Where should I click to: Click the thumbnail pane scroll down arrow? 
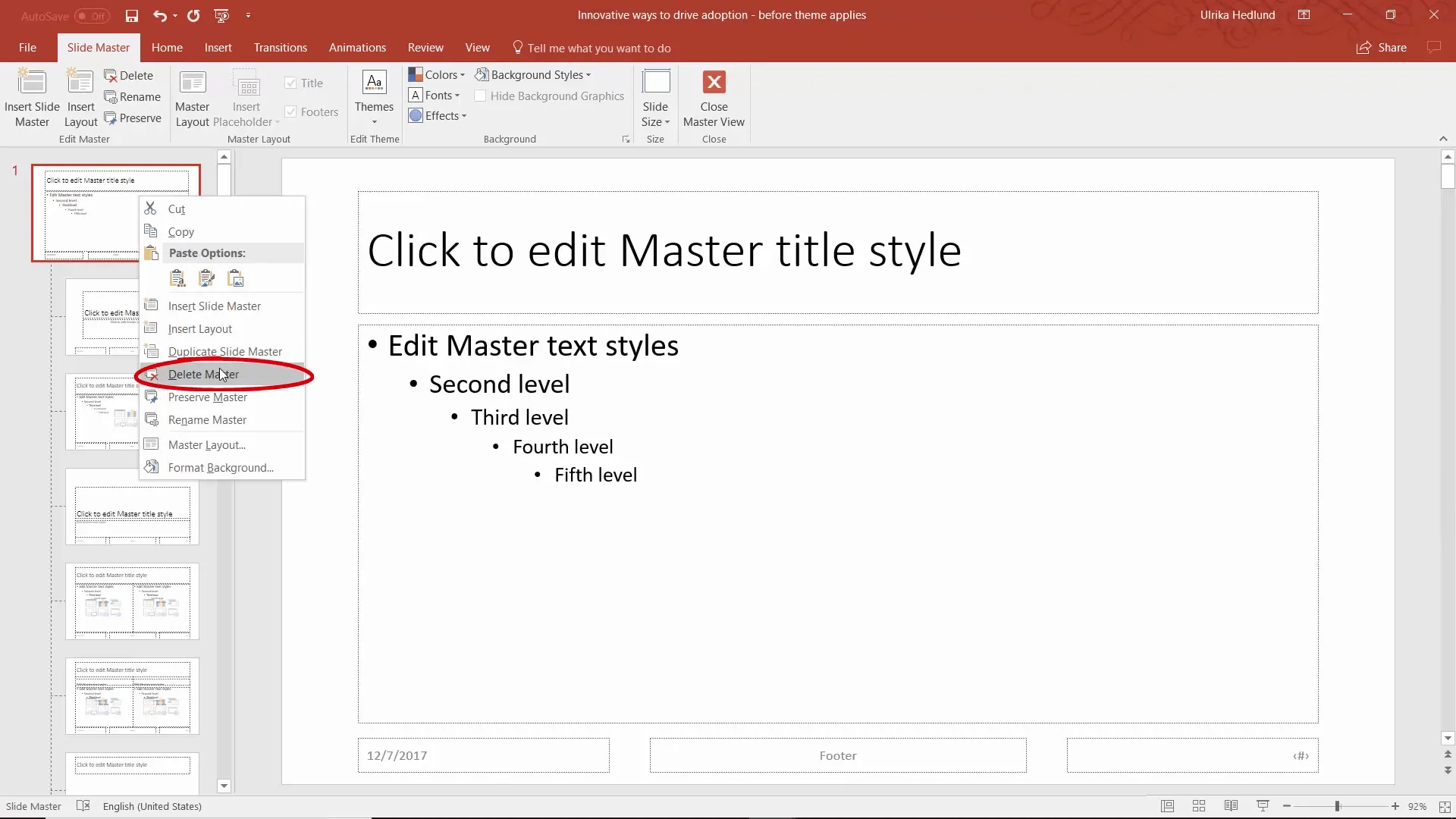coord(224,786)
